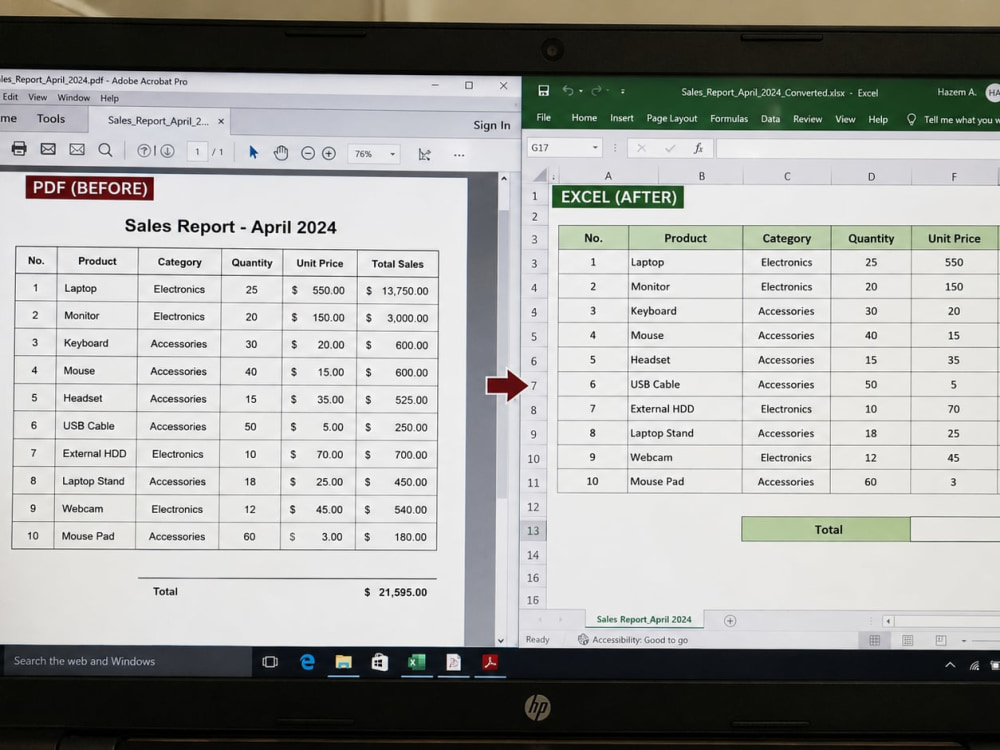Select the Acrobat arrow selection tool

(253, 152)
